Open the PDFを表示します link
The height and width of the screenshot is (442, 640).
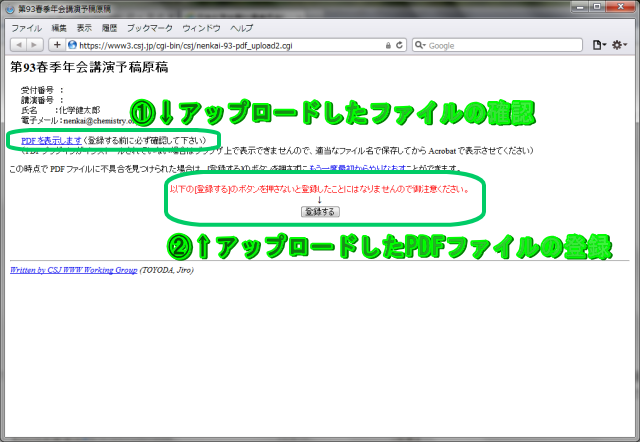[51, 140]
